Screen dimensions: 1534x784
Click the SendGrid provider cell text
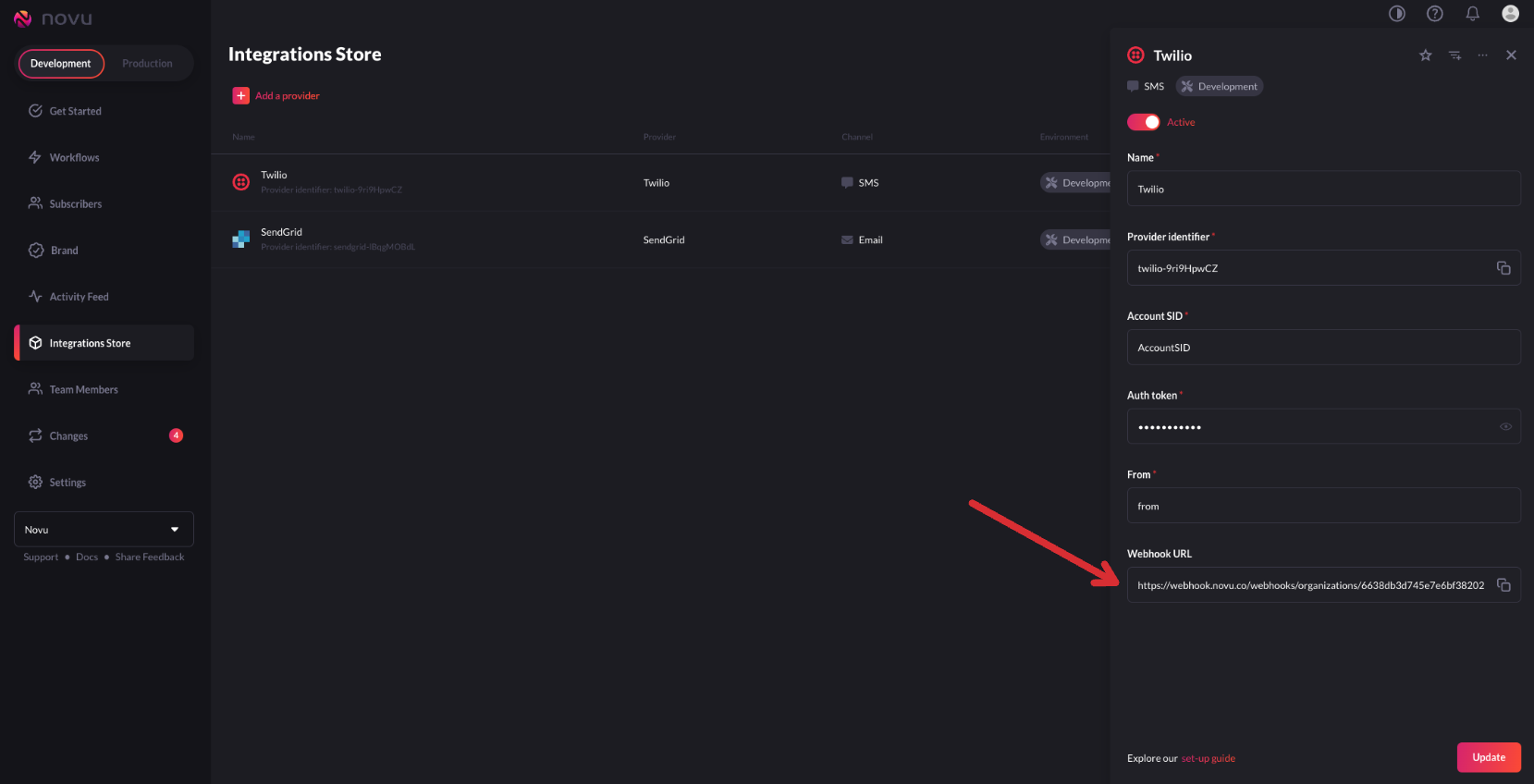[x=664, y=239]
